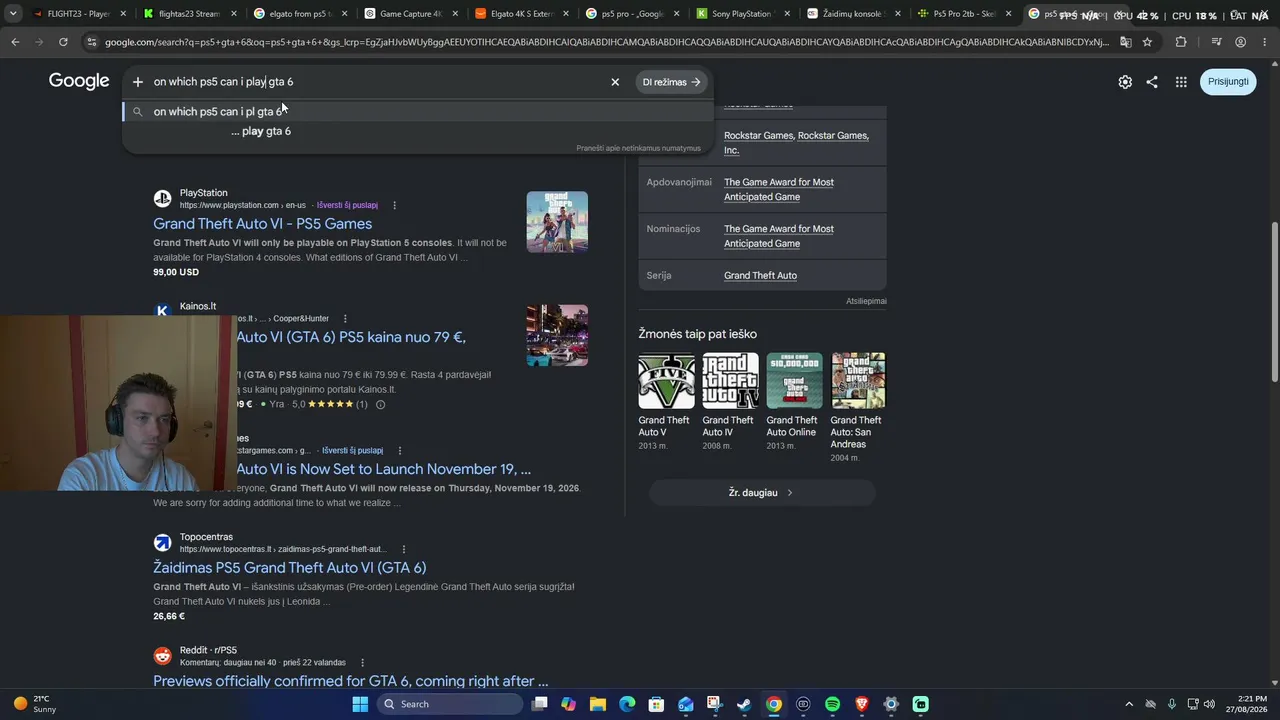Launch Microsoft Edge from the taskbar

627,704
